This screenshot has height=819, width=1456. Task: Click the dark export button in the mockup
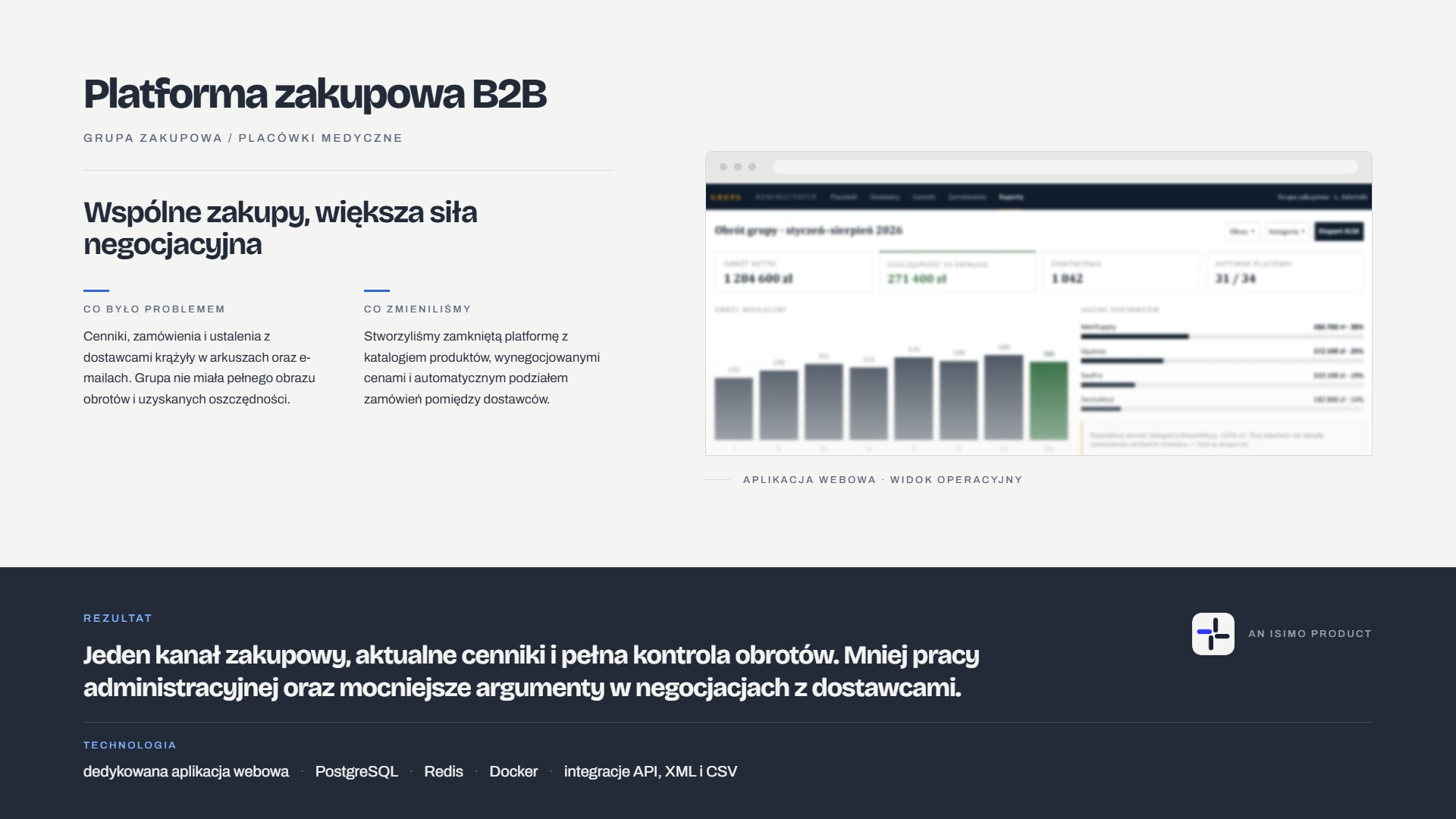point(1338,231)
